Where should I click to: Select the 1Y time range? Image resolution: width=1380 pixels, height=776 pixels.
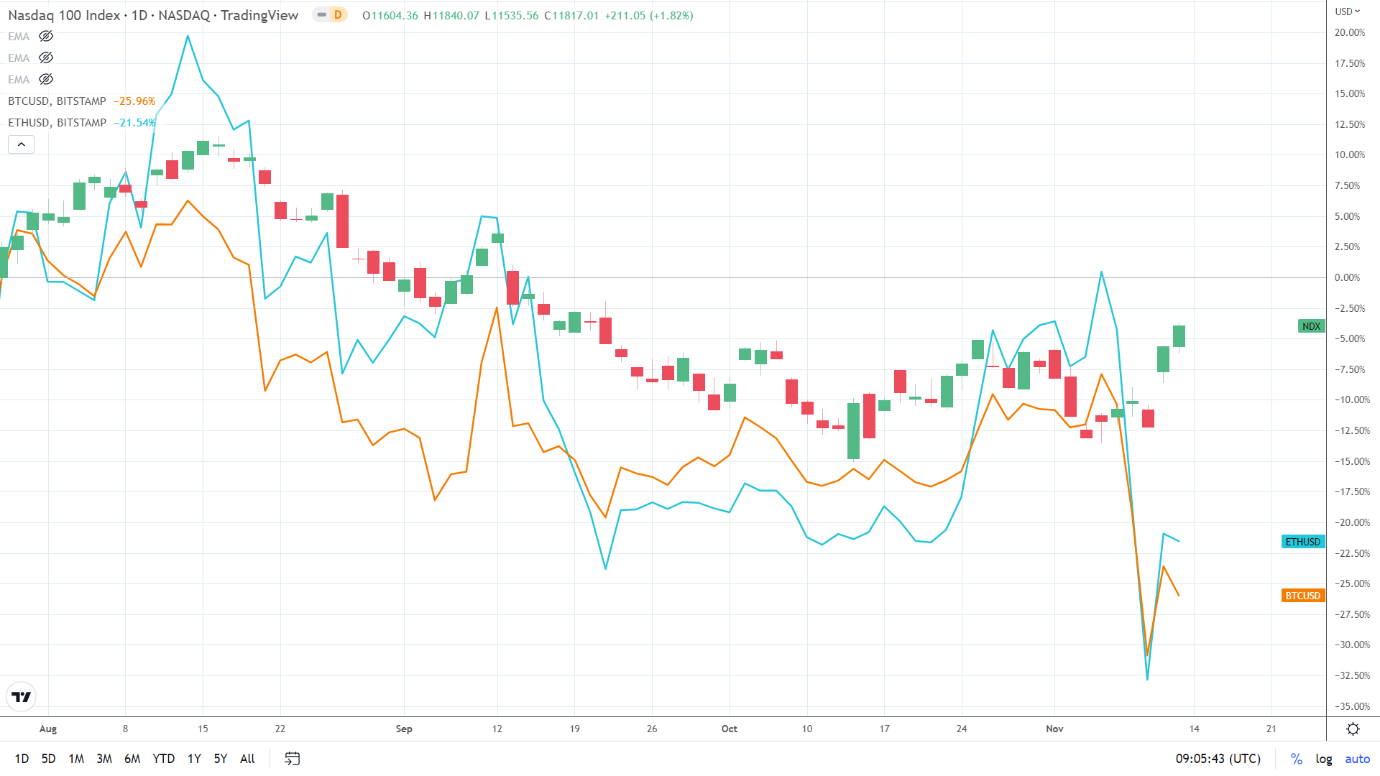tap(194, 759)
